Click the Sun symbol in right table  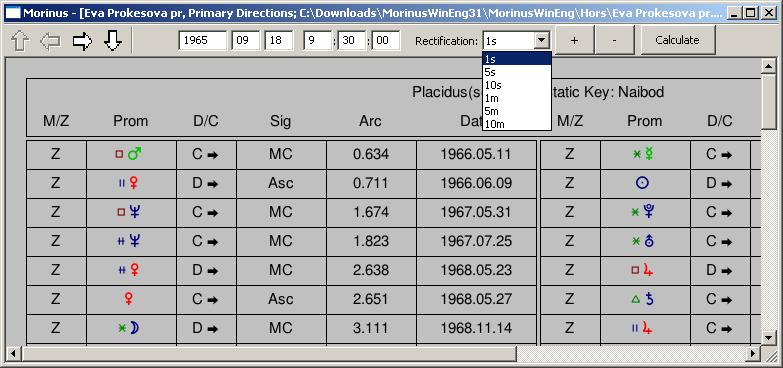[642, 183]
